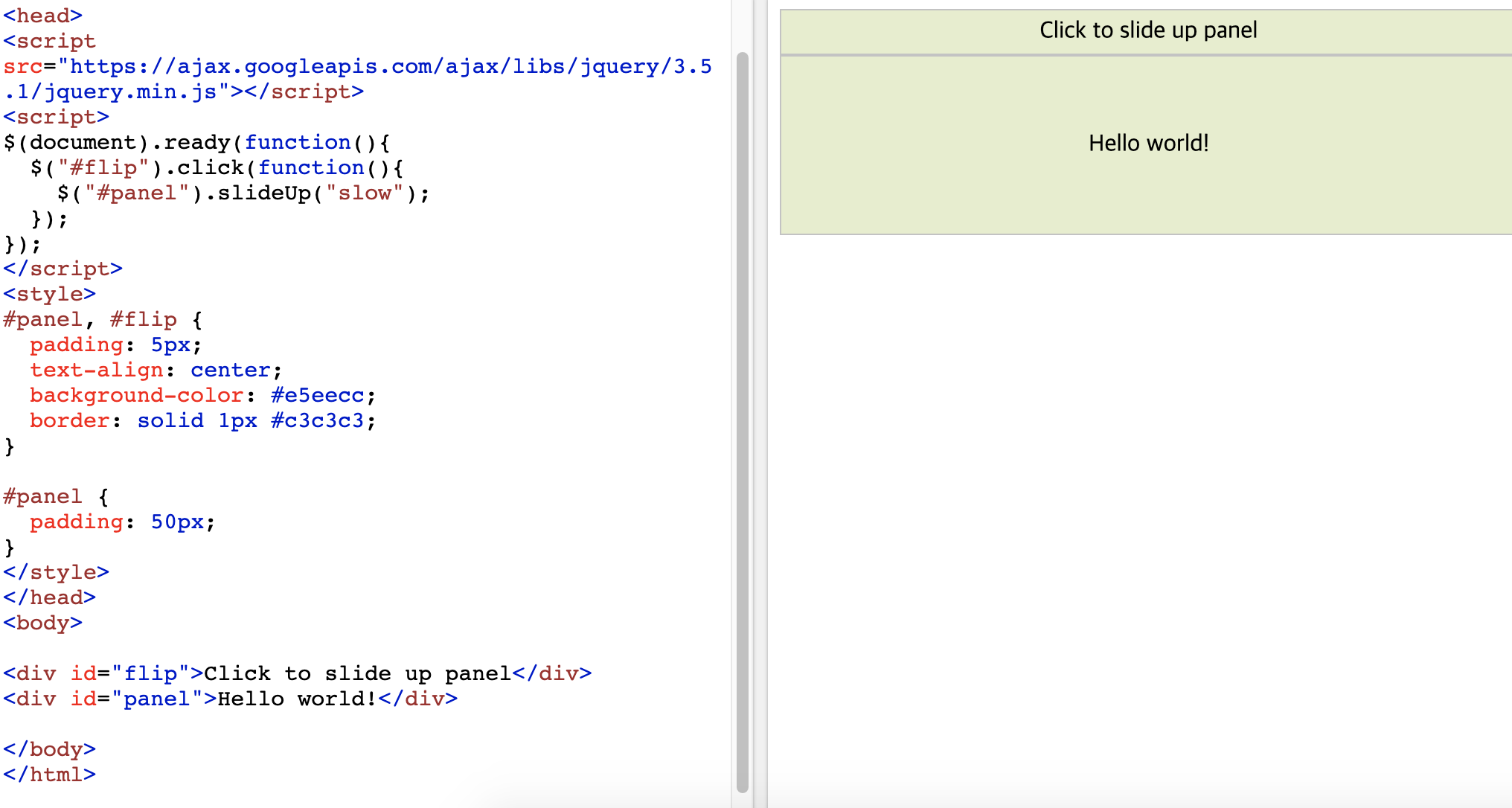
Task: Click the #c3c3c3 border color value
Action: [x=317, y=421]
